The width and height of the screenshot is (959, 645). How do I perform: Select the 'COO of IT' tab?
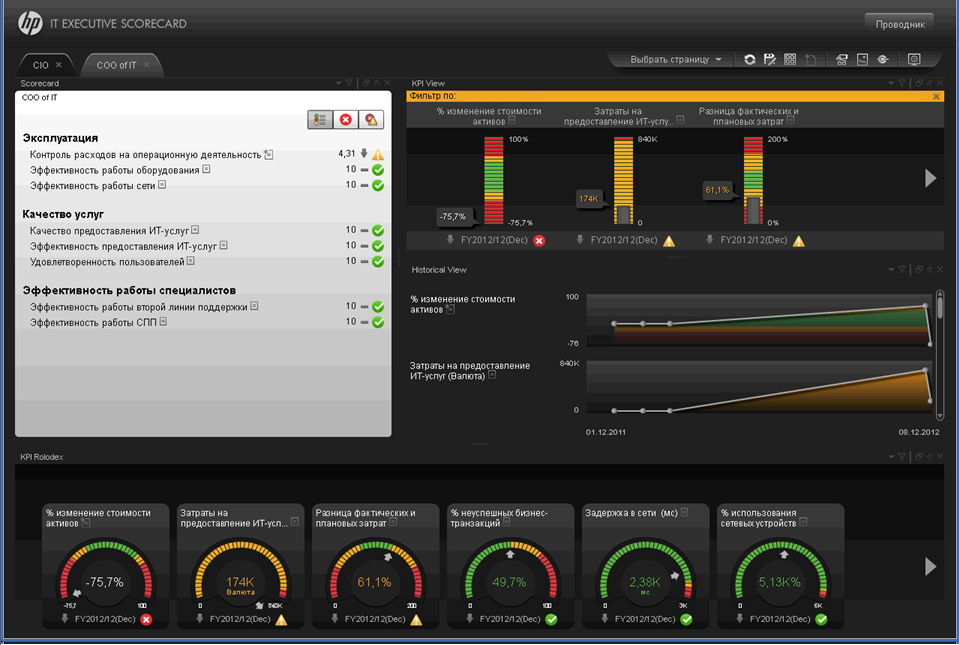pos(116,65)
